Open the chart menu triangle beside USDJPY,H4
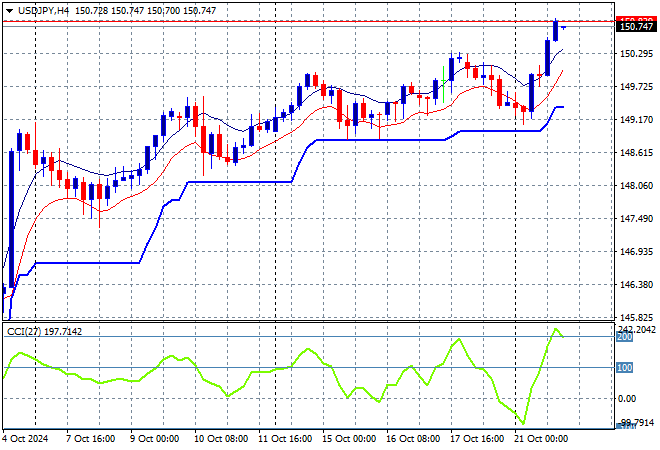The height and width of the screenshot is (450, 660). pyautogui.click(x=9, y=9)
